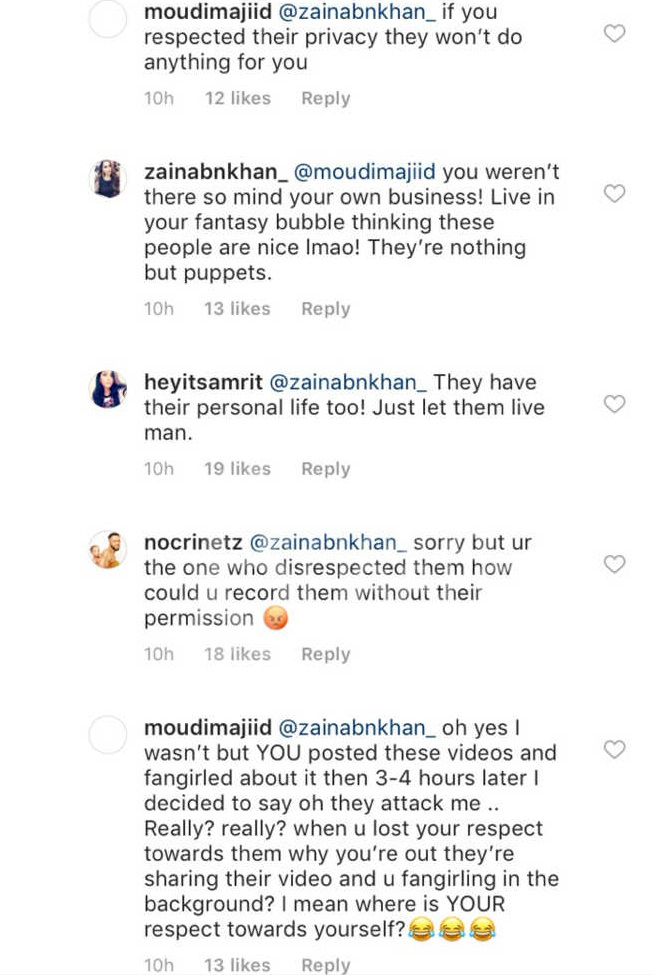View the 19 likes on heyitsamrit's comment
Screen dimensions: 653x975
pyautogui.click(x=237, y=468)
